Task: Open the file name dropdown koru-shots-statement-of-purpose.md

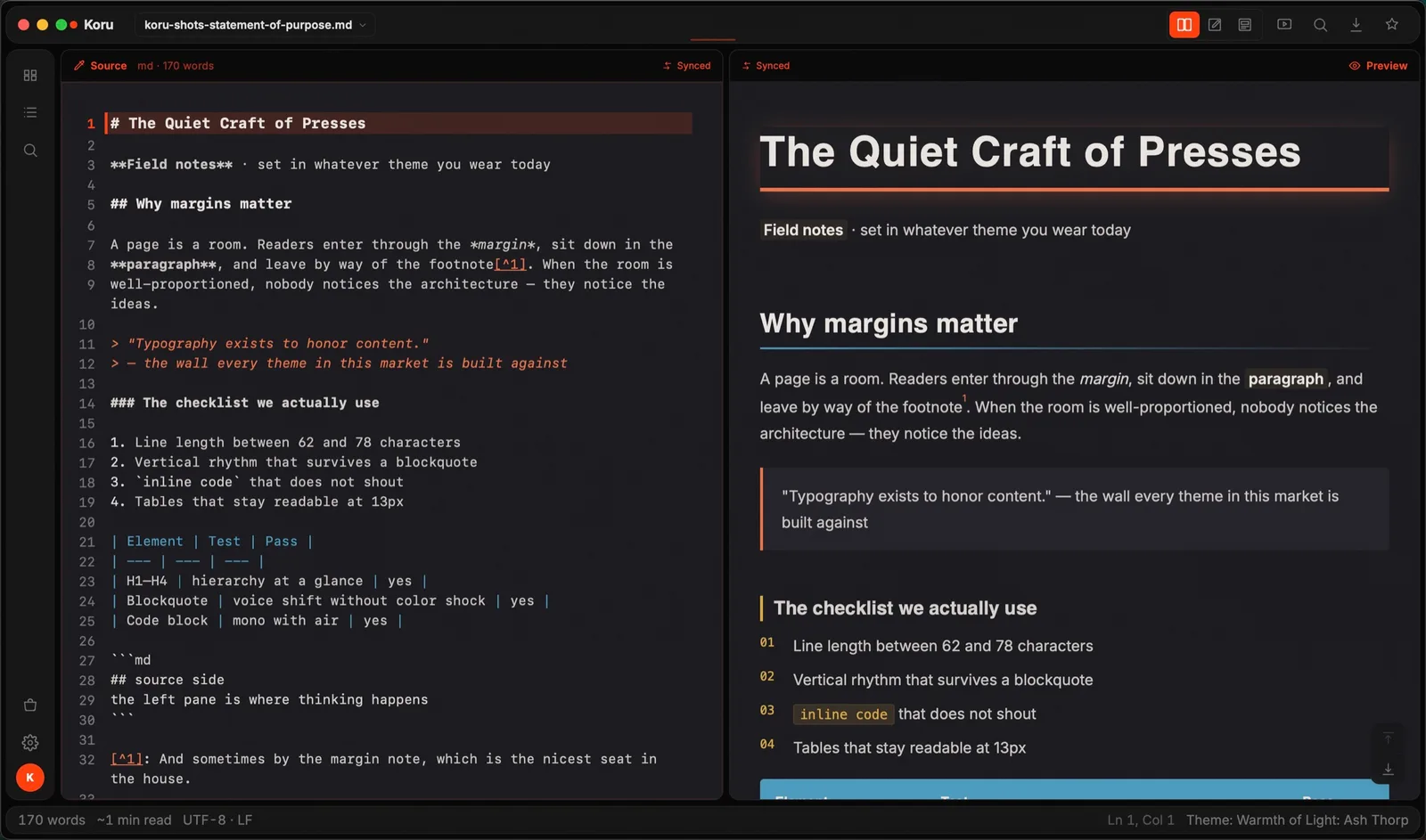Action: tap(255, 25)
